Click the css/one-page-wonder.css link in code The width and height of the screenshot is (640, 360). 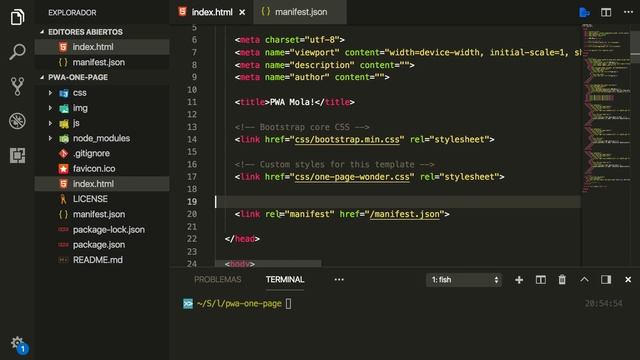coord(352,177)
